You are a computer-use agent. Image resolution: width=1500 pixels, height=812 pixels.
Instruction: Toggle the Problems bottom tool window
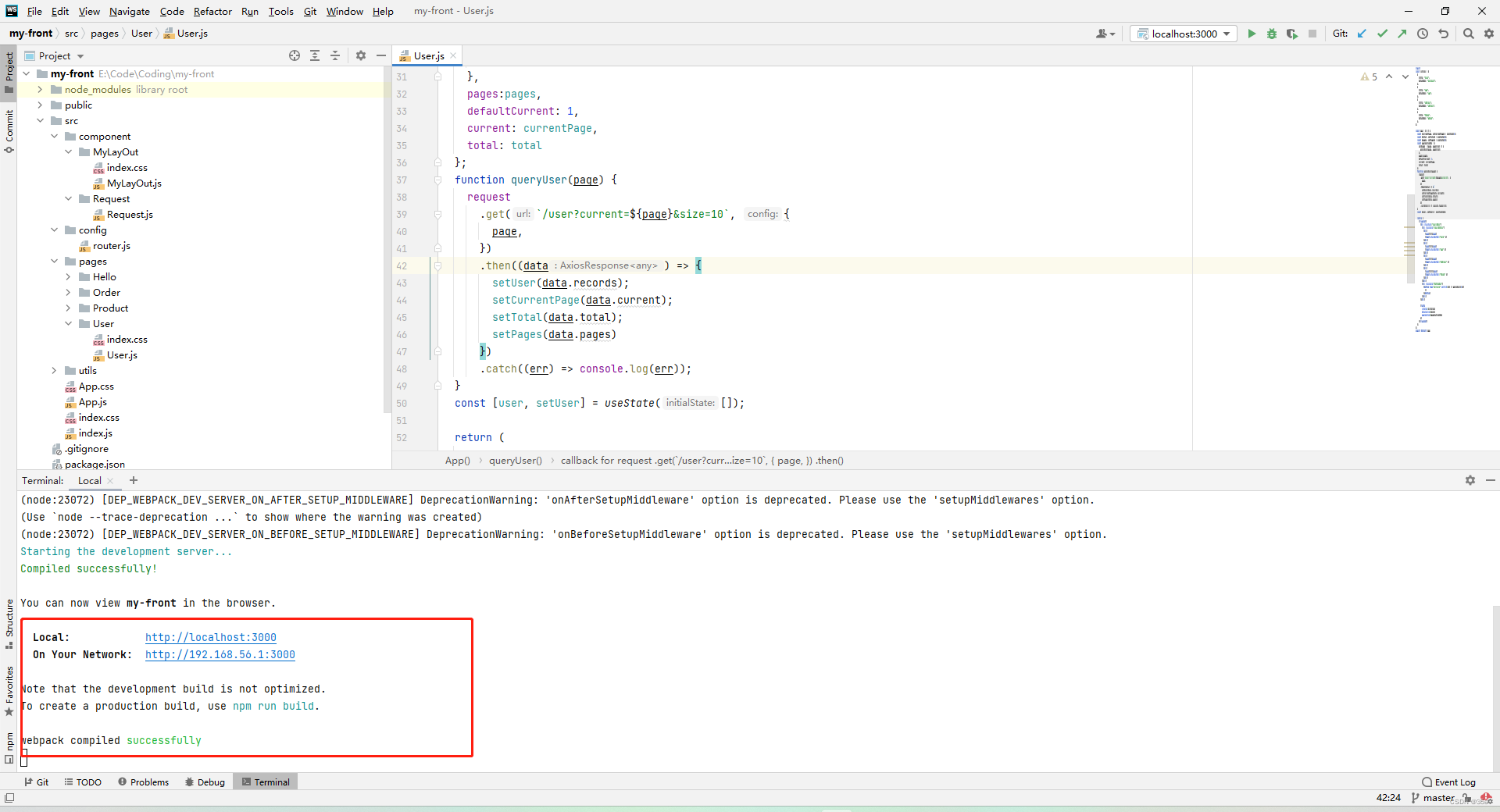point(143,782)
